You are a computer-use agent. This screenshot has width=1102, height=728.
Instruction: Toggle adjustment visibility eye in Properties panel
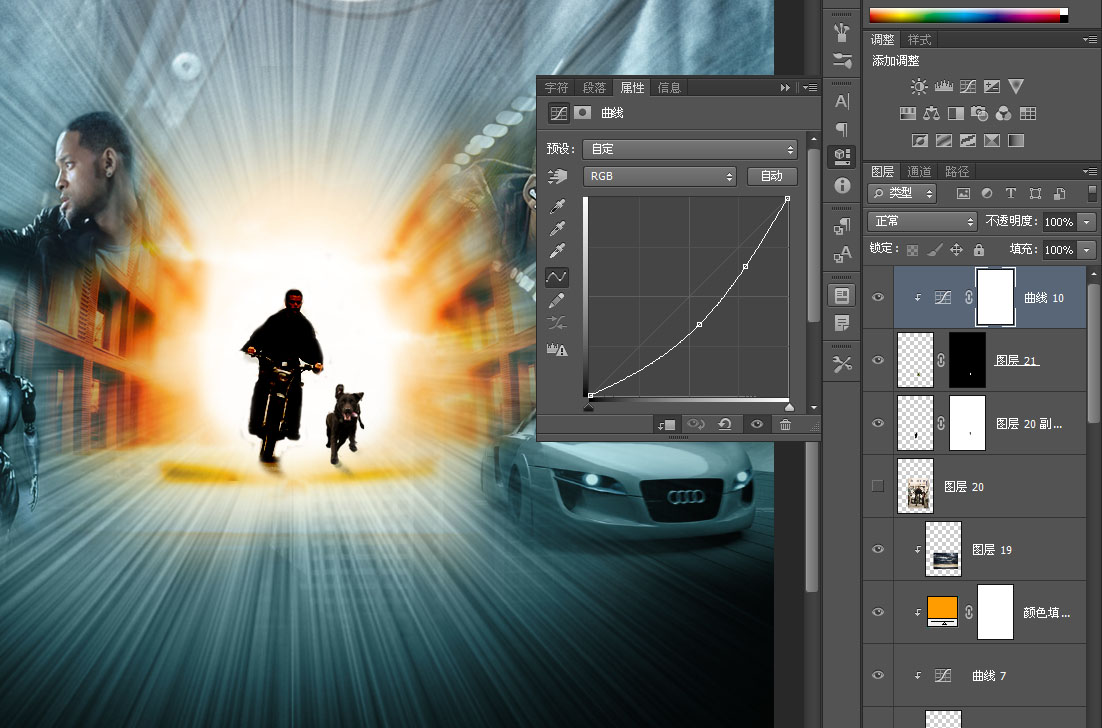tap(756, 424)
